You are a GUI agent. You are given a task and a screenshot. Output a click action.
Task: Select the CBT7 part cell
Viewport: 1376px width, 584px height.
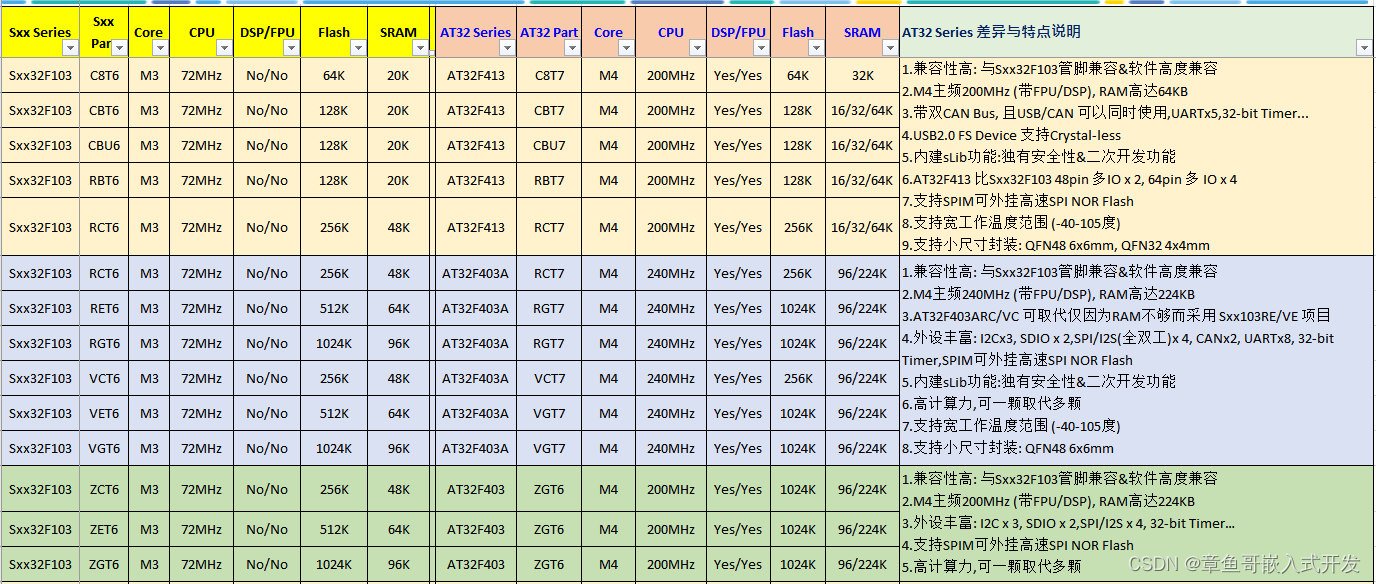click(549, 110)
